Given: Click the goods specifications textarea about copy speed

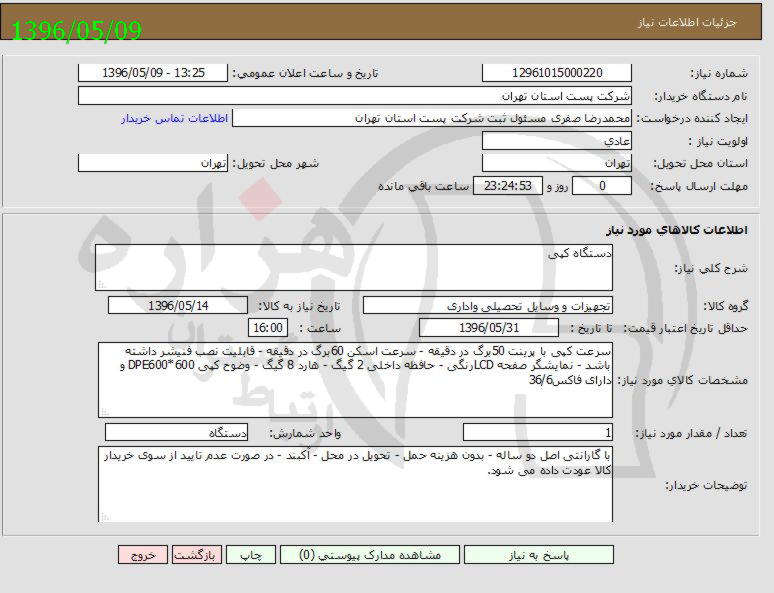Looking at the screenshot, I should 355,380.
